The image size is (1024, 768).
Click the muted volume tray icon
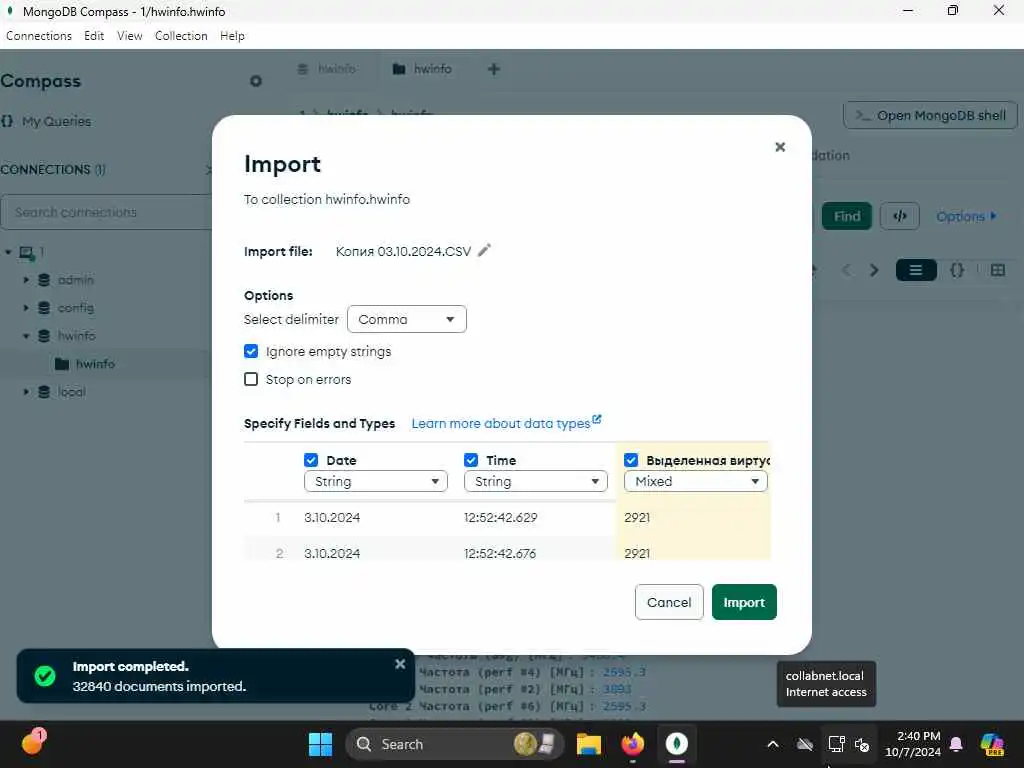tap(862, 744)
